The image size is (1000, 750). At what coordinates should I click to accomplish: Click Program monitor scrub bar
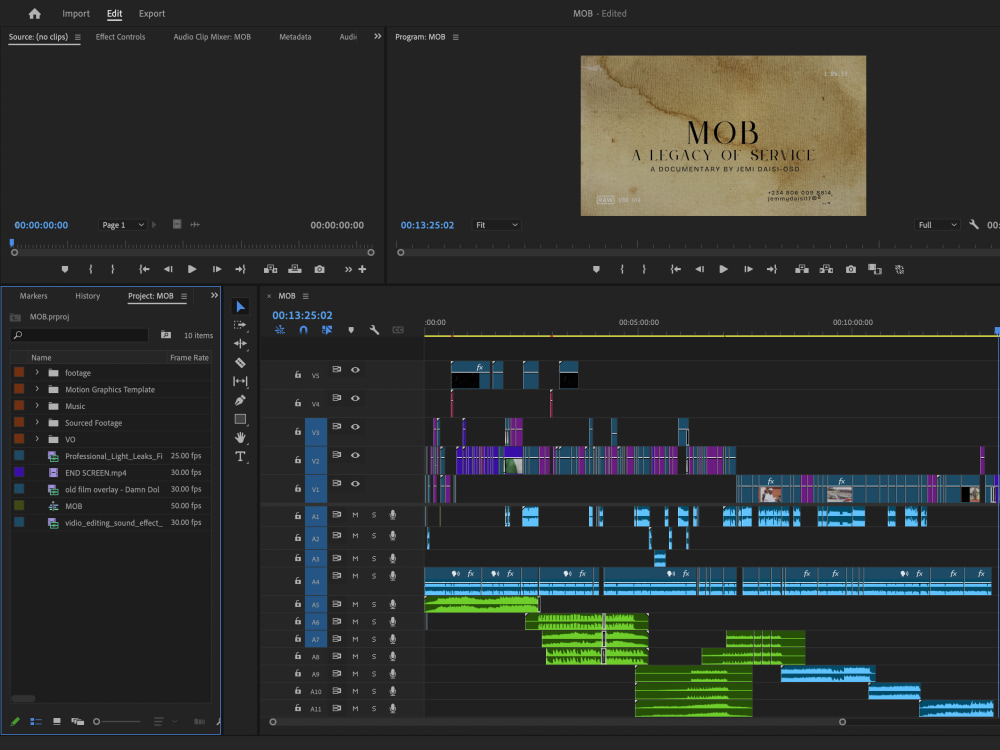698,253
